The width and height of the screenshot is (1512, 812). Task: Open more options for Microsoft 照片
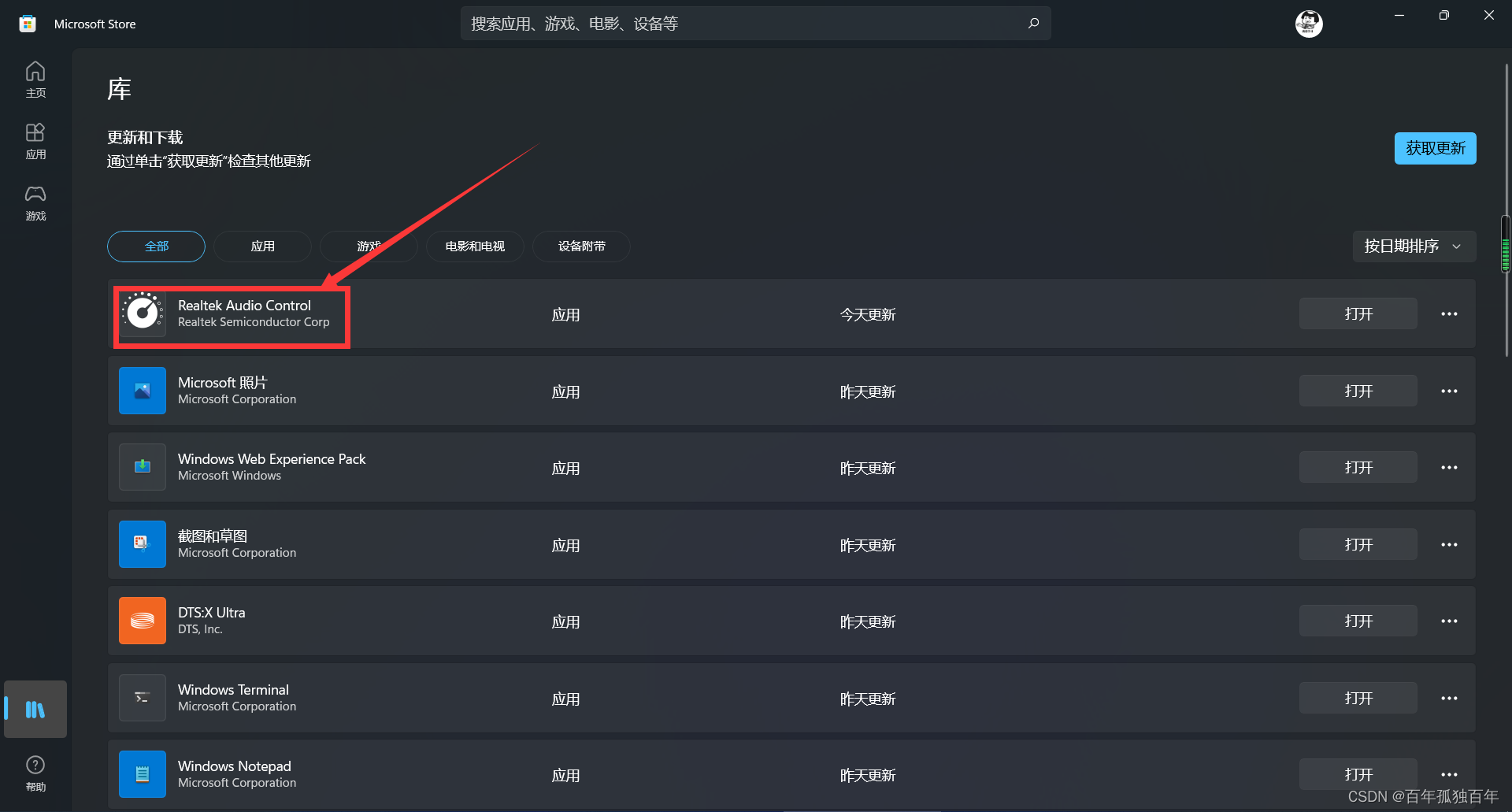click(1449, 391)
